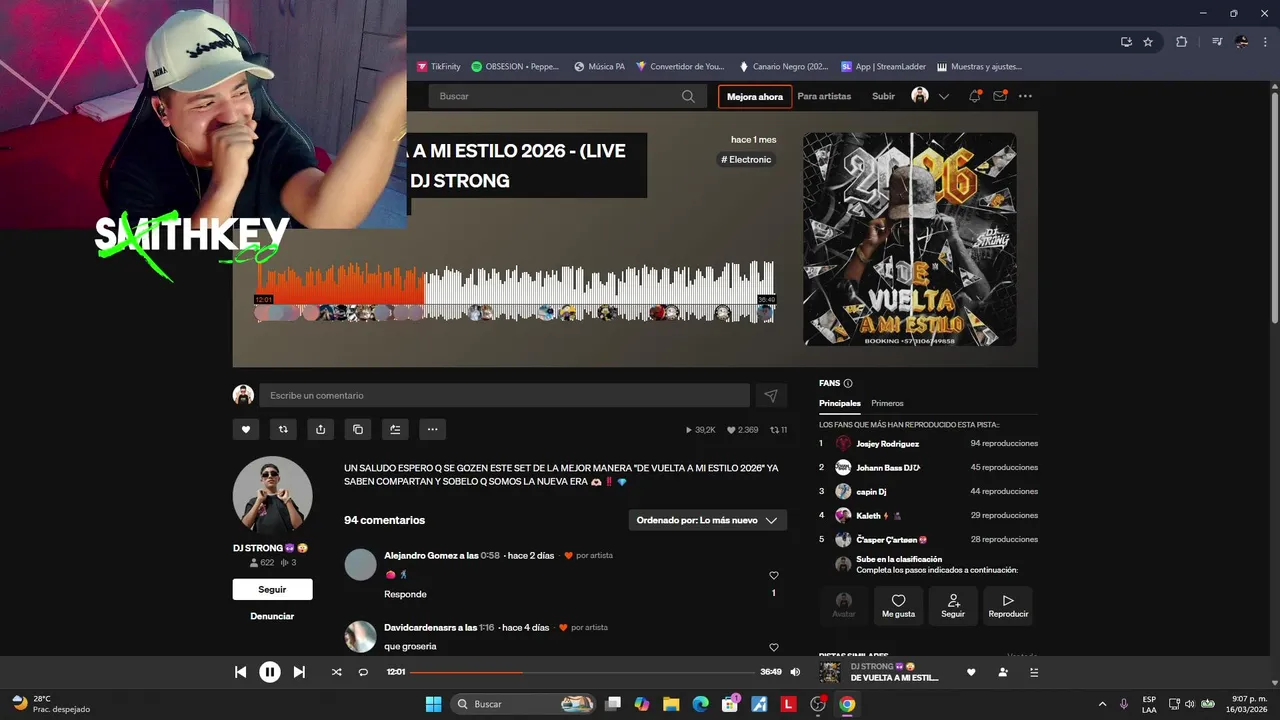Open fan Johann Bass DJ profile
This screenshot has width=1280, height=720.
coord(888,467)
